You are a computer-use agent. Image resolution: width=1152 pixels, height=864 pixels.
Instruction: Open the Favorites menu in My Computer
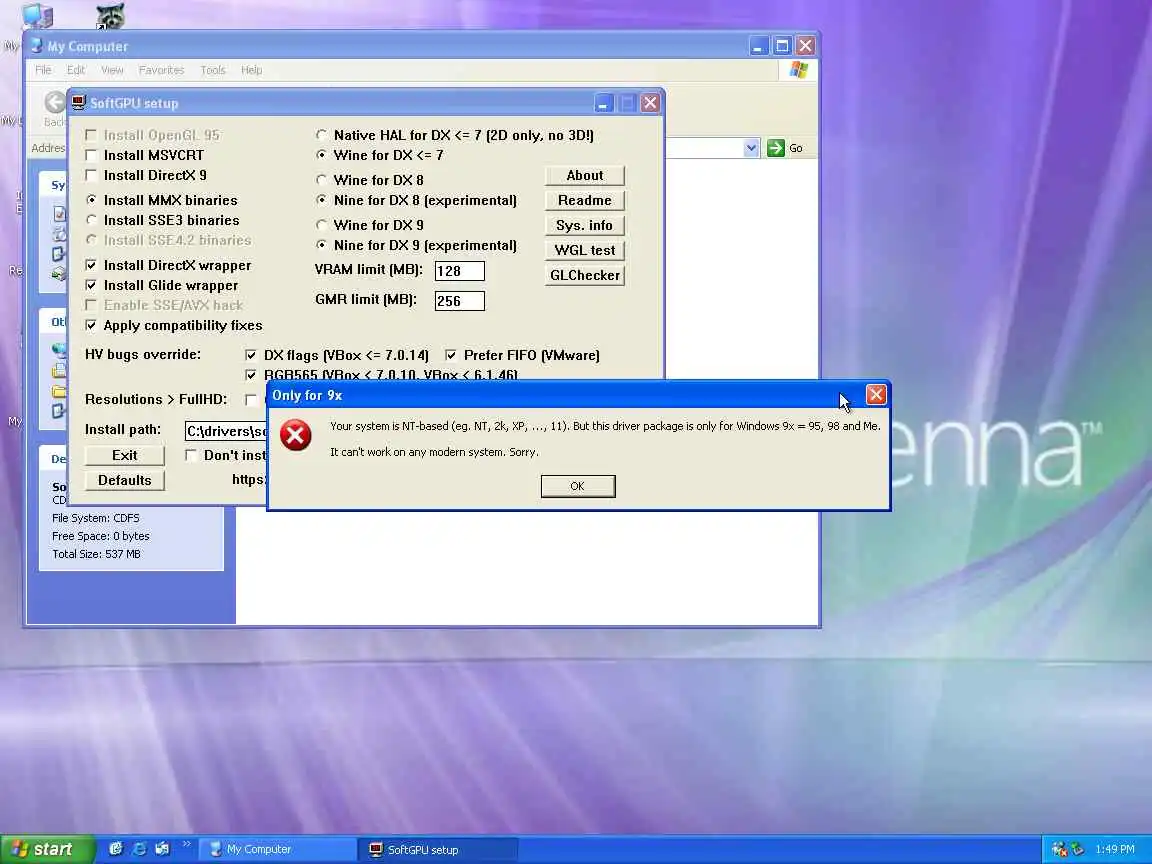click(161, 70)
